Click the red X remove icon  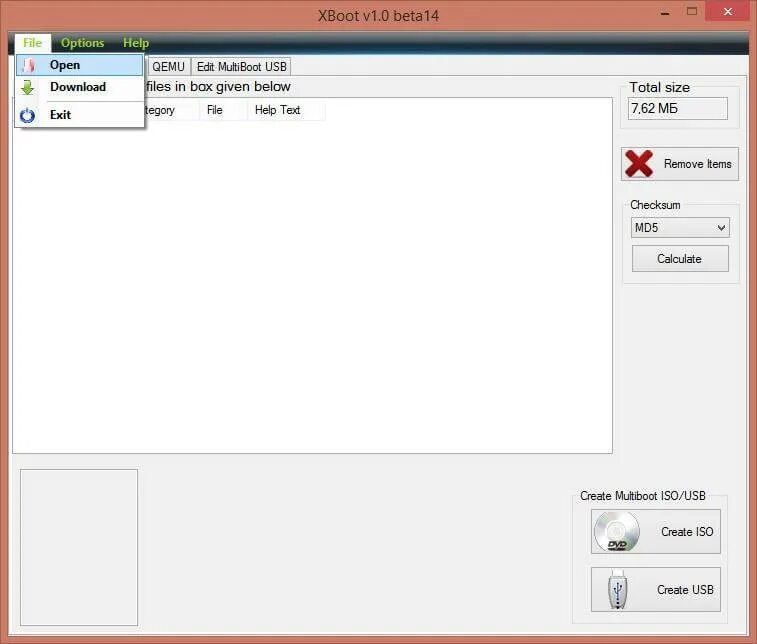click(x=639, y=164)
